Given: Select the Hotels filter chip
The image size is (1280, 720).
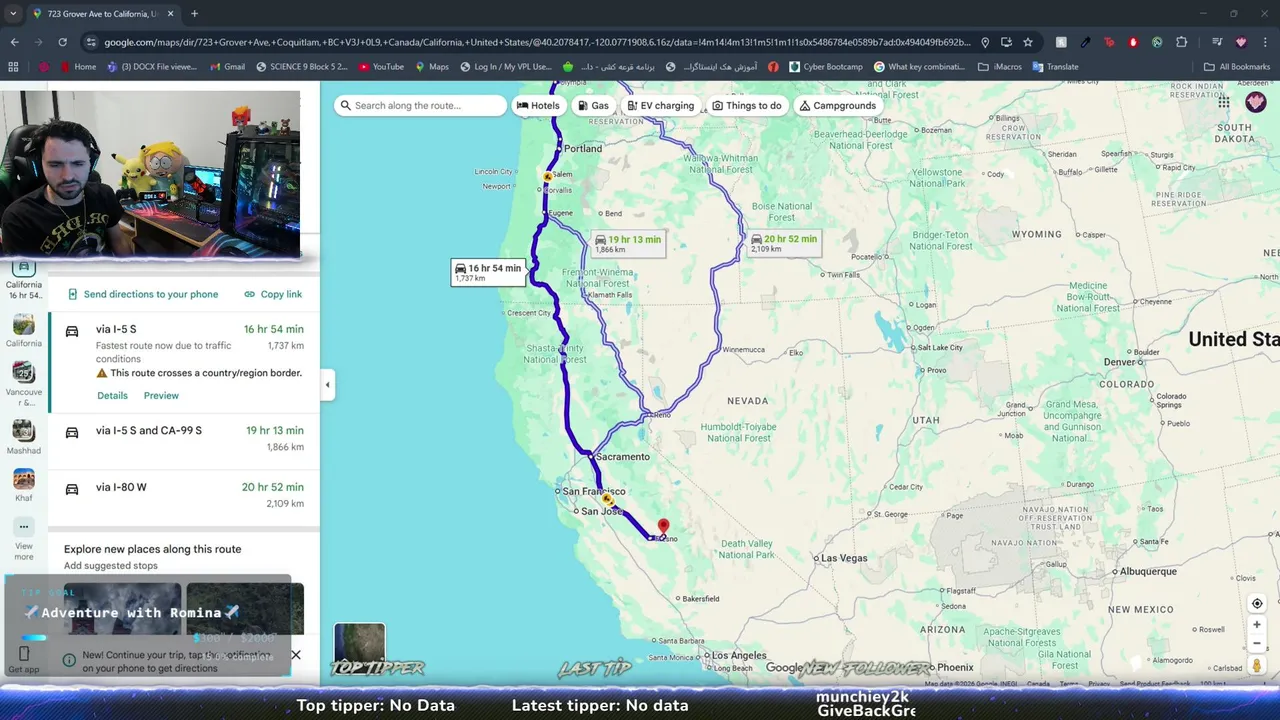Looking at the screenshot, I should [x=538, y=106].
